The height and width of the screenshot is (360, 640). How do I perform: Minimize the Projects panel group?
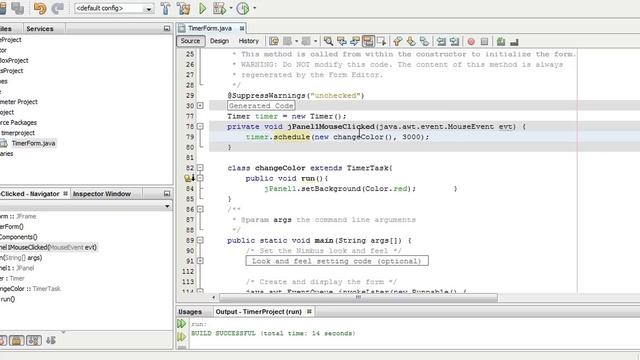pos(167,29)
